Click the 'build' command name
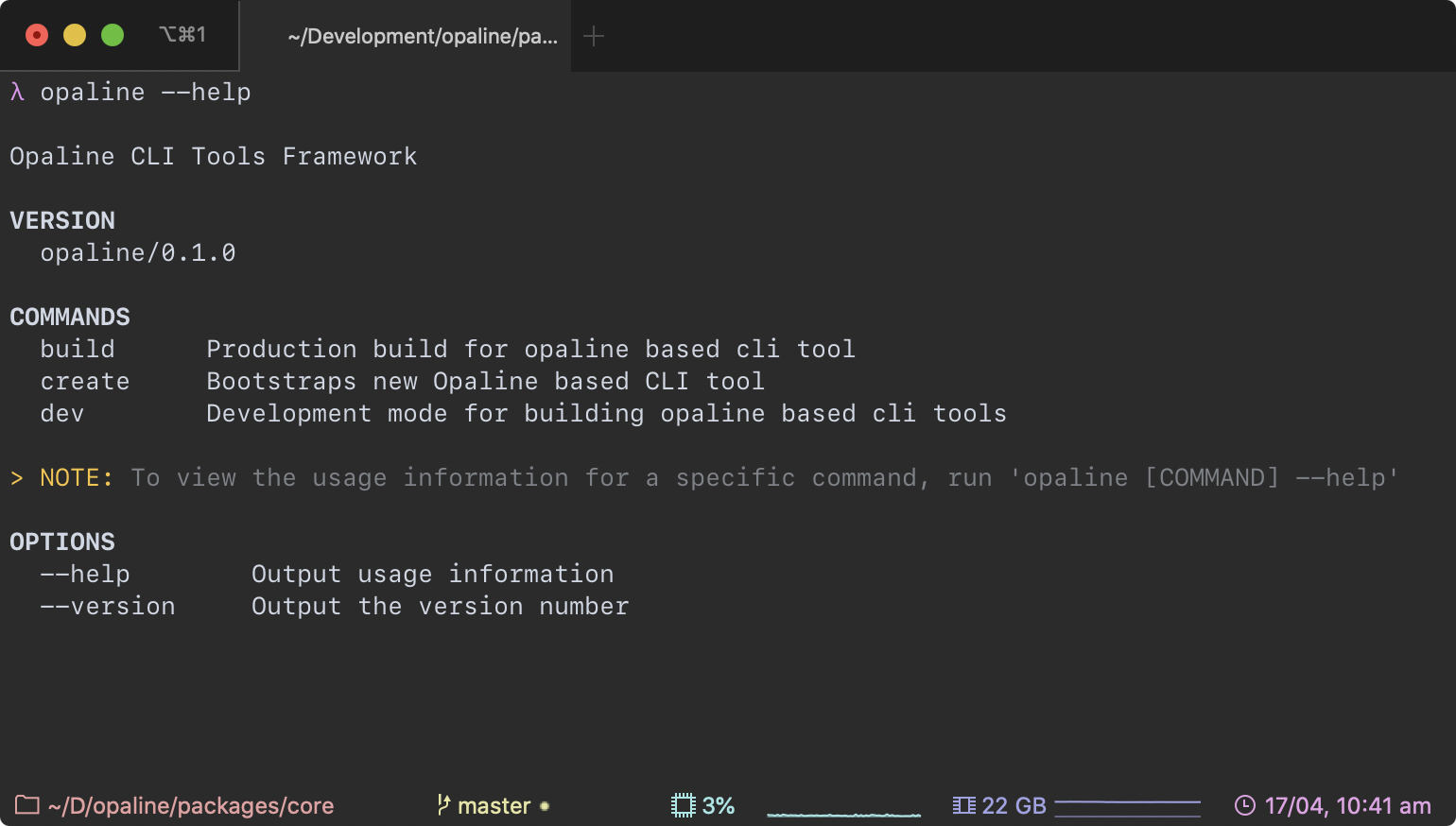Image resolution: width=1456 pixels, height=826 pixels. (x=78, y=349)
